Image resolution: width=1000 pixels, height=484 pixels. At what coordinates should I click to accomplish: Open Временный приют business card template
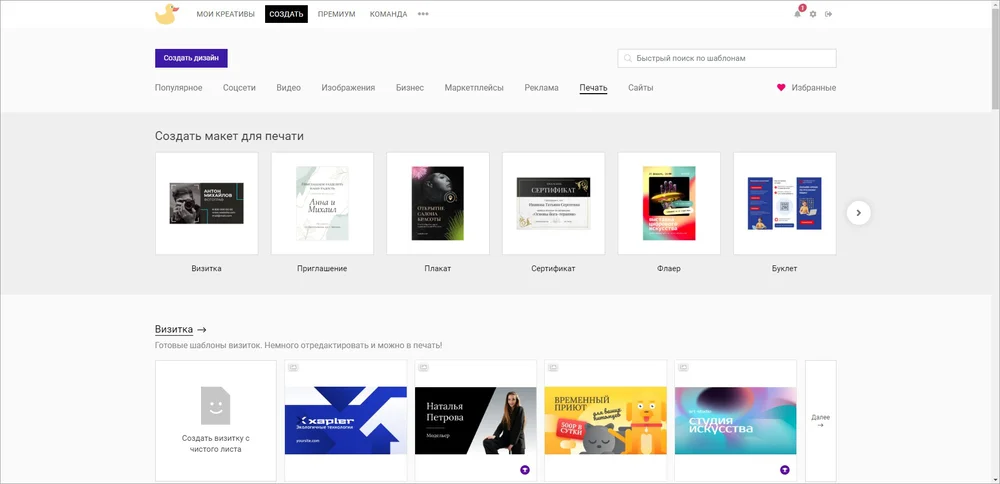click(605, 421)
